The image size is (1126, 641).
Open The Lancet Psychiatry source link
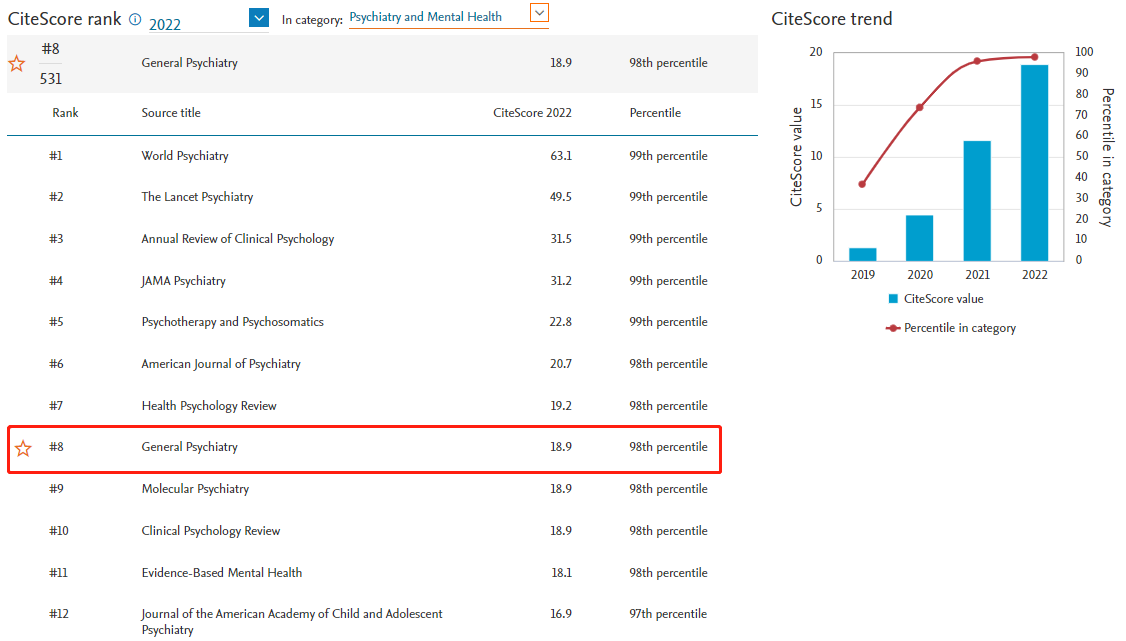coord(197,197)
